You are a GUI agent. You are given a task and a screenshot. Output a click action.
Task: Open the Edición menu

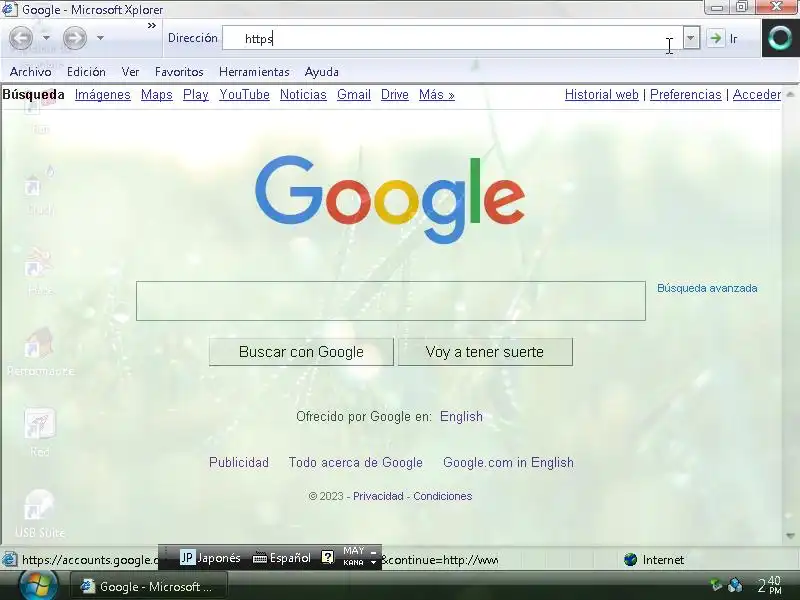pos(86,72)
